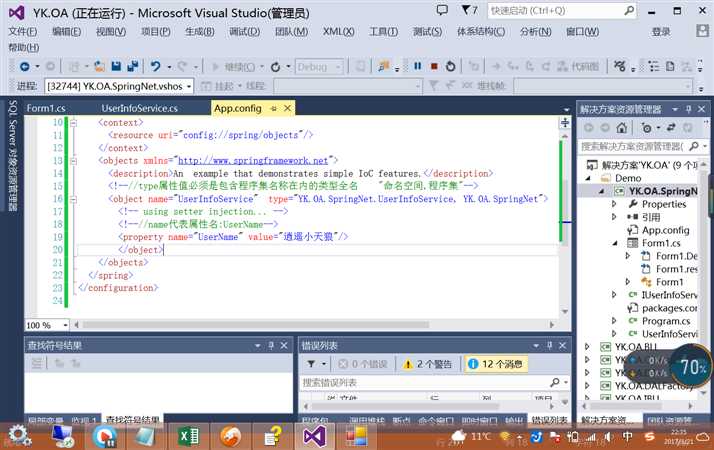Screen dimensions: 714x450
Task: Click the error list search magnifier
Action: point(555,383)
